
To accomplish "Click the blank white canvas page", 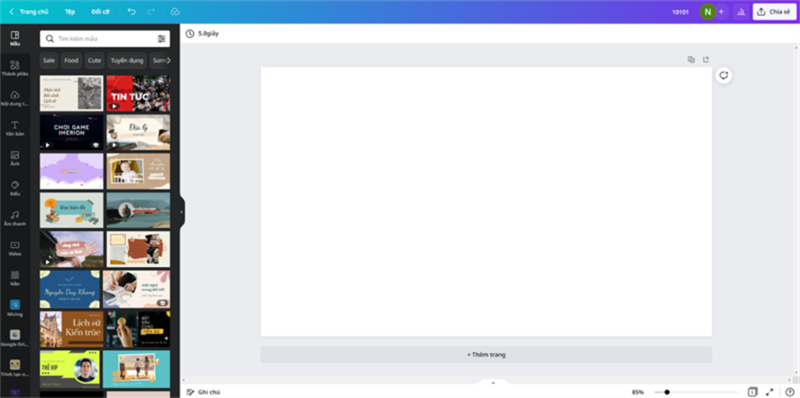I will (486, 202).
